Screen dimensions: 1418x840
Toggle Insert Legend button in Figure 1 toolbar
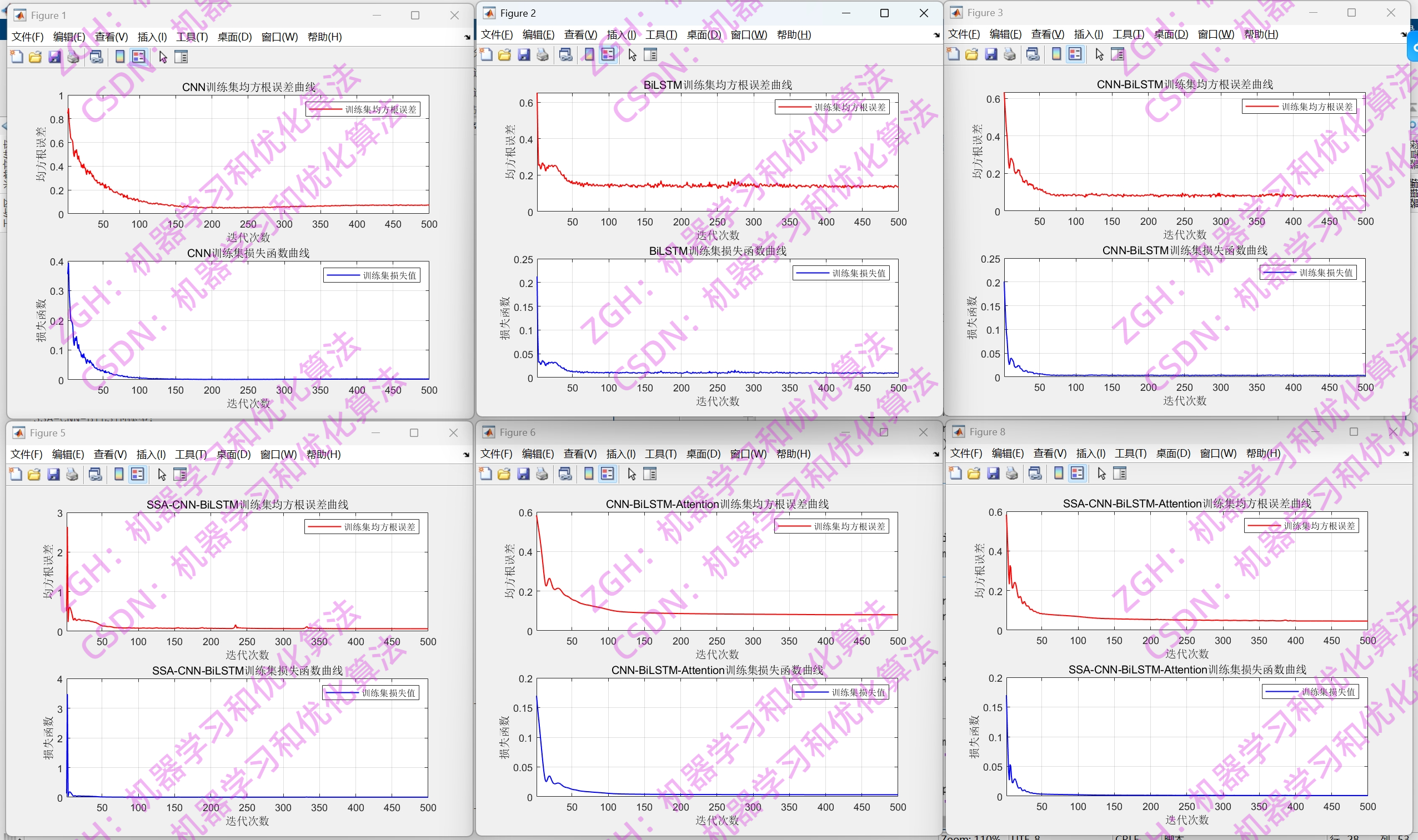[x=138, y=57]
